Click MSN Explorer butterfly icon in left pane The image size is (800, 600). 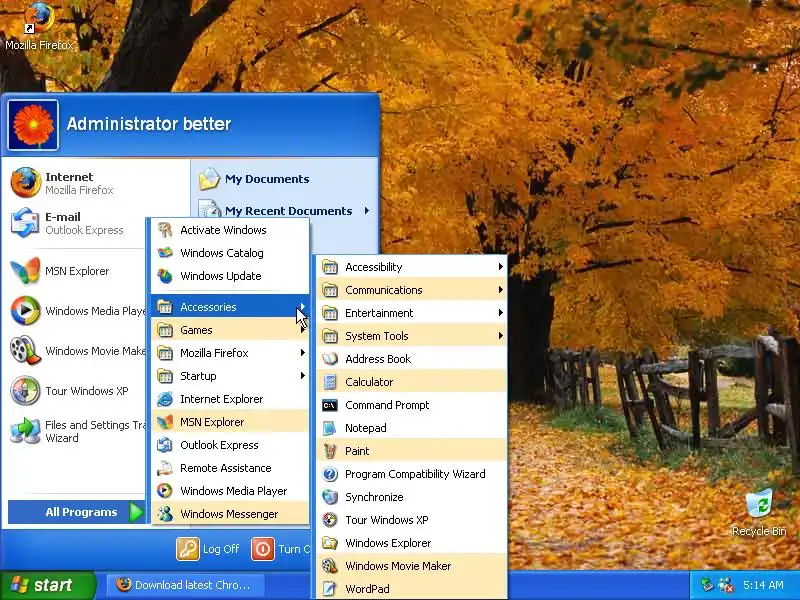click(25, 271)
